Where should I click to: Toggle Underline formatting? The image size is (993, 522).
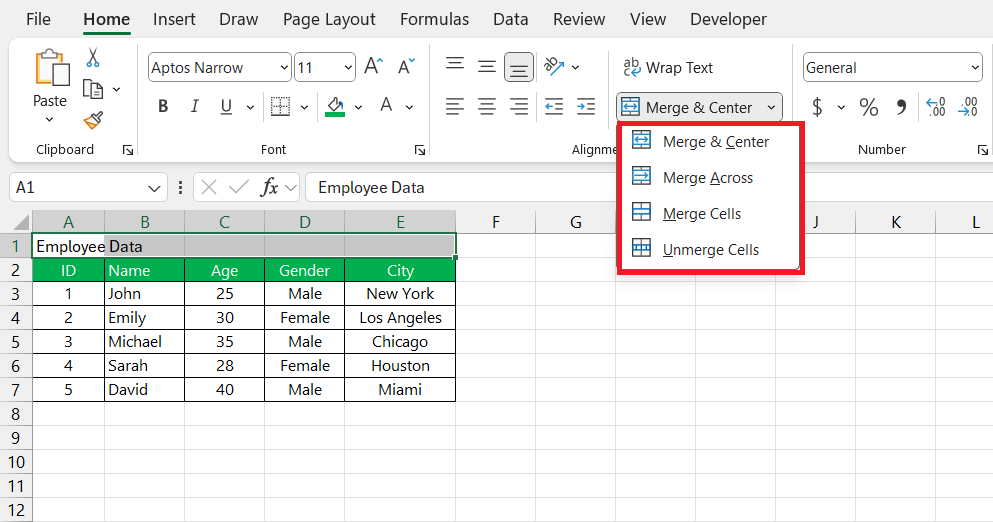[x=226, y=106]
